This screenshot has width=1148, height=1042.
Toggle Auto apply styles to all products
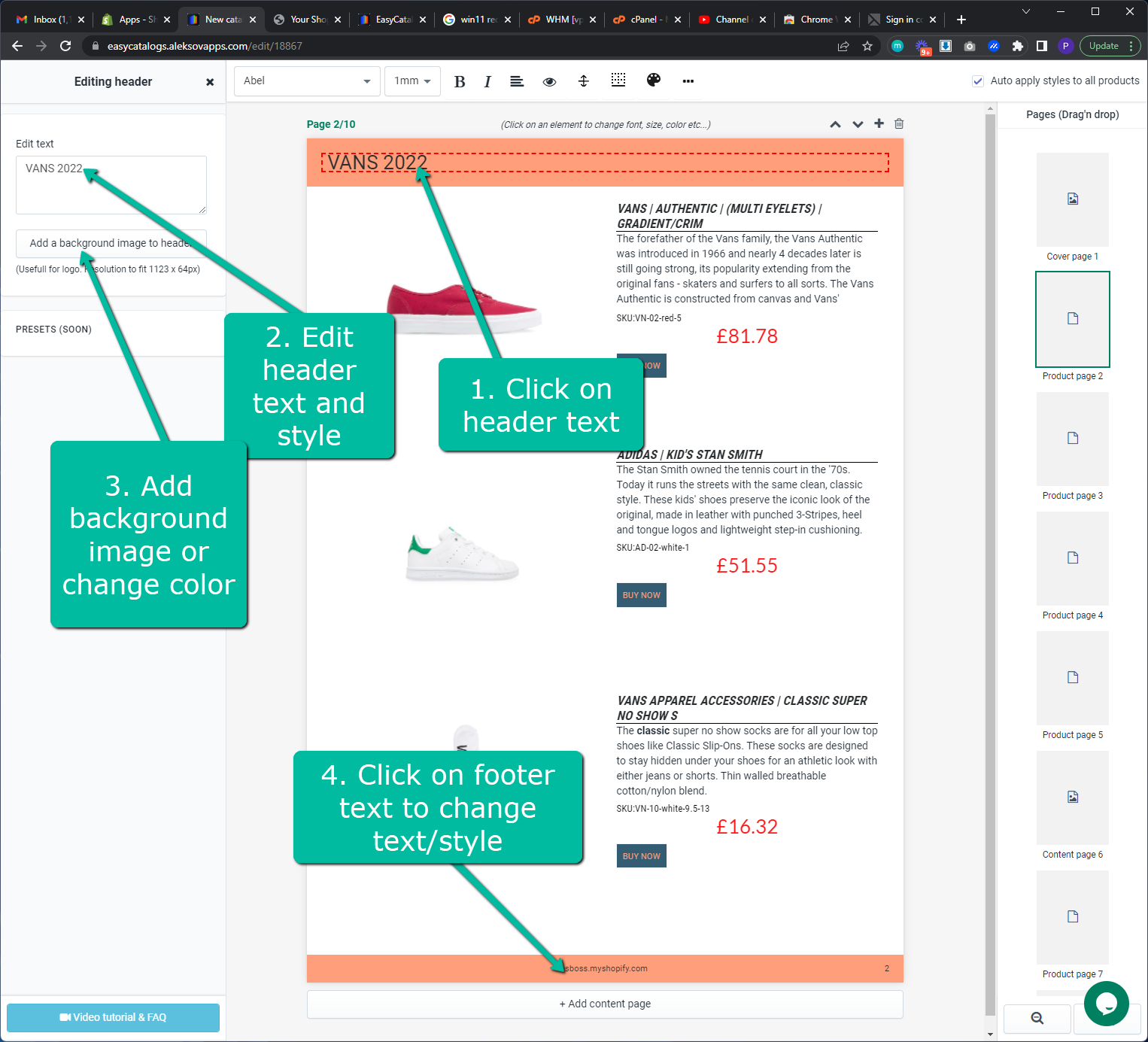978,81
